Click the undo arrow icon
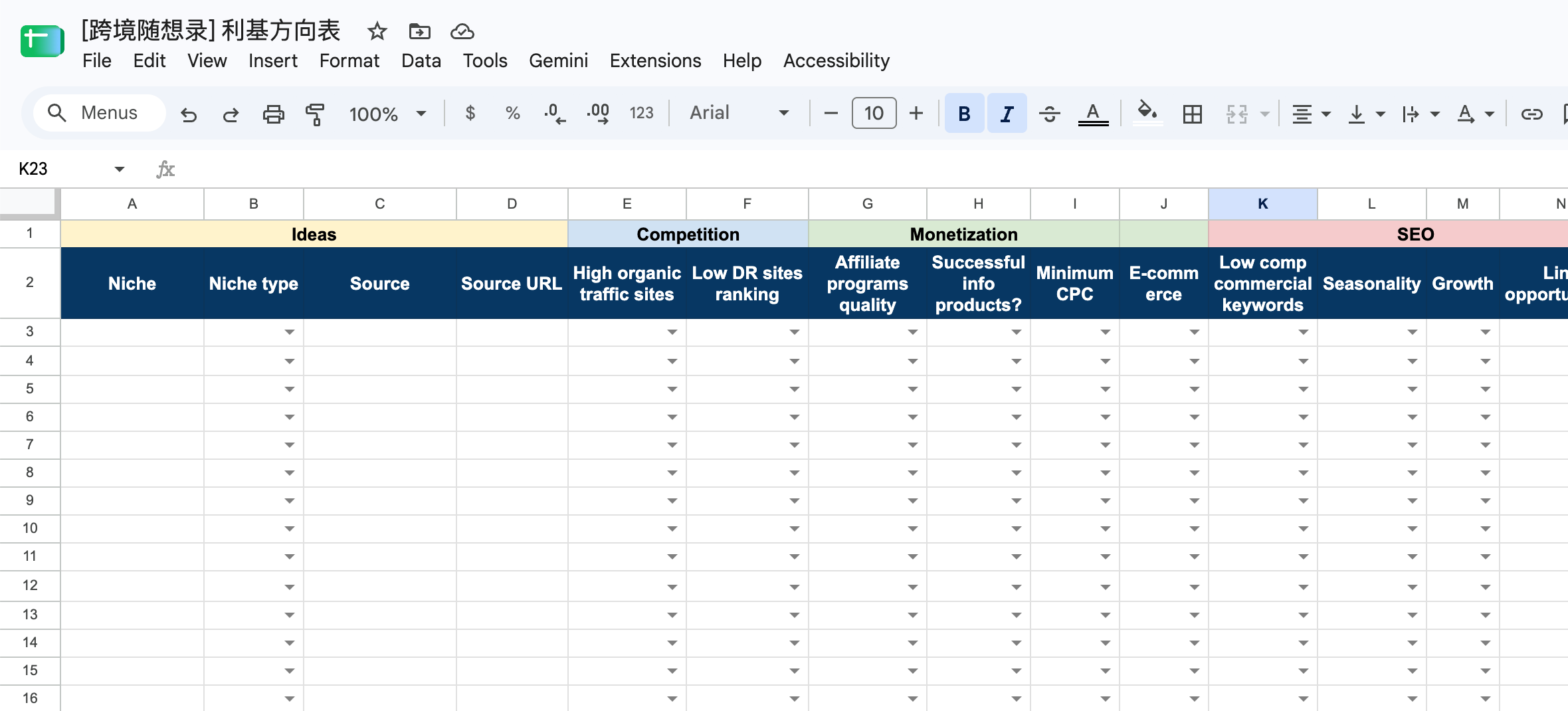This screenshot has width=1568, height=711. [189, 114]
